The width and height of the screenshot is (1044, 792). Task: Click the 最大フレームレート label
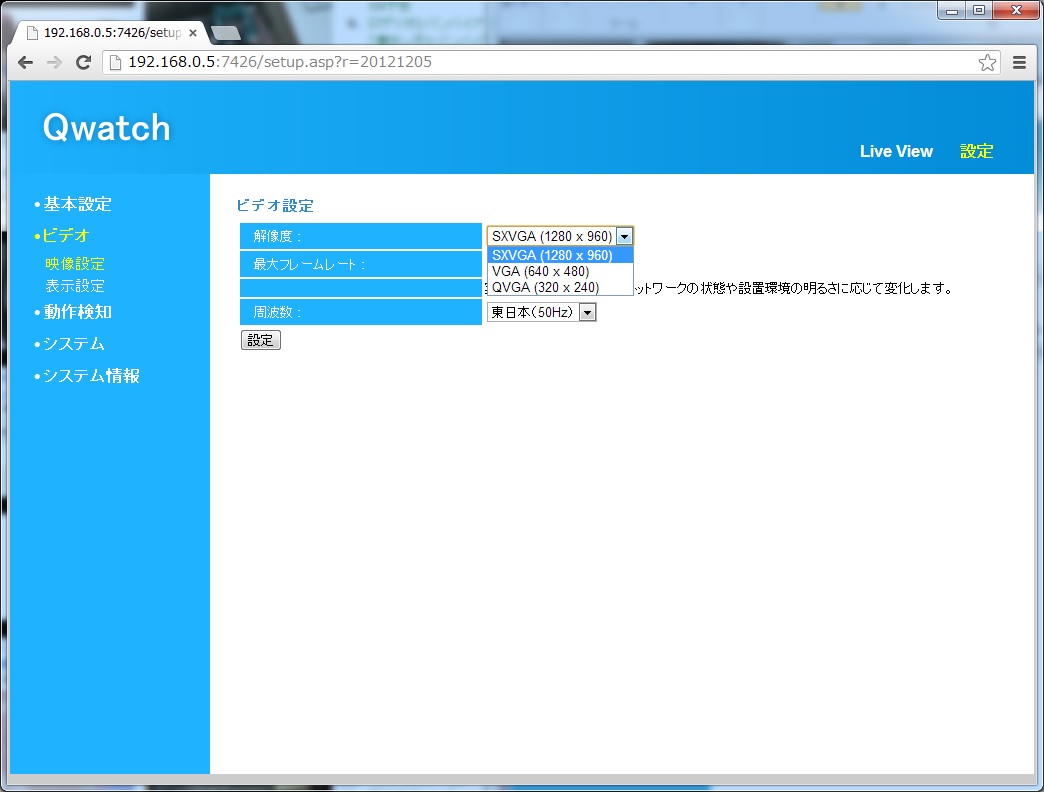tap(310, 264)
